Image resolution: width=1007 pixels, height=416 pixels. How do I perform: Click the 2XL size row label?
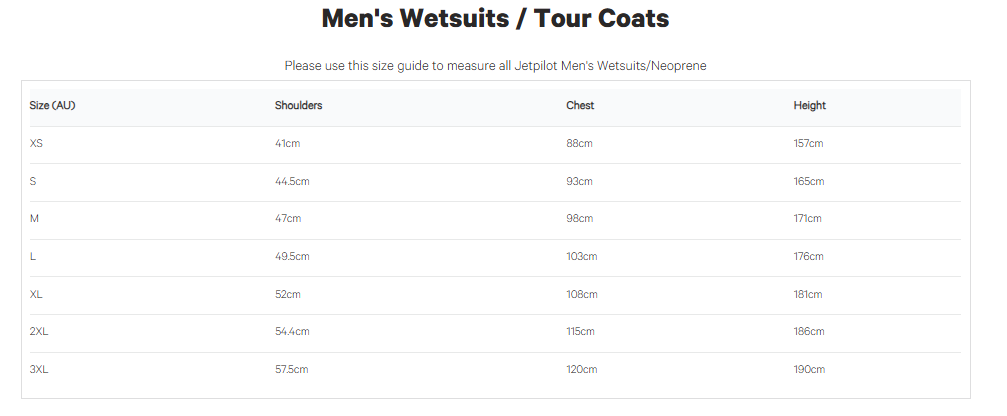pos(39,332)
